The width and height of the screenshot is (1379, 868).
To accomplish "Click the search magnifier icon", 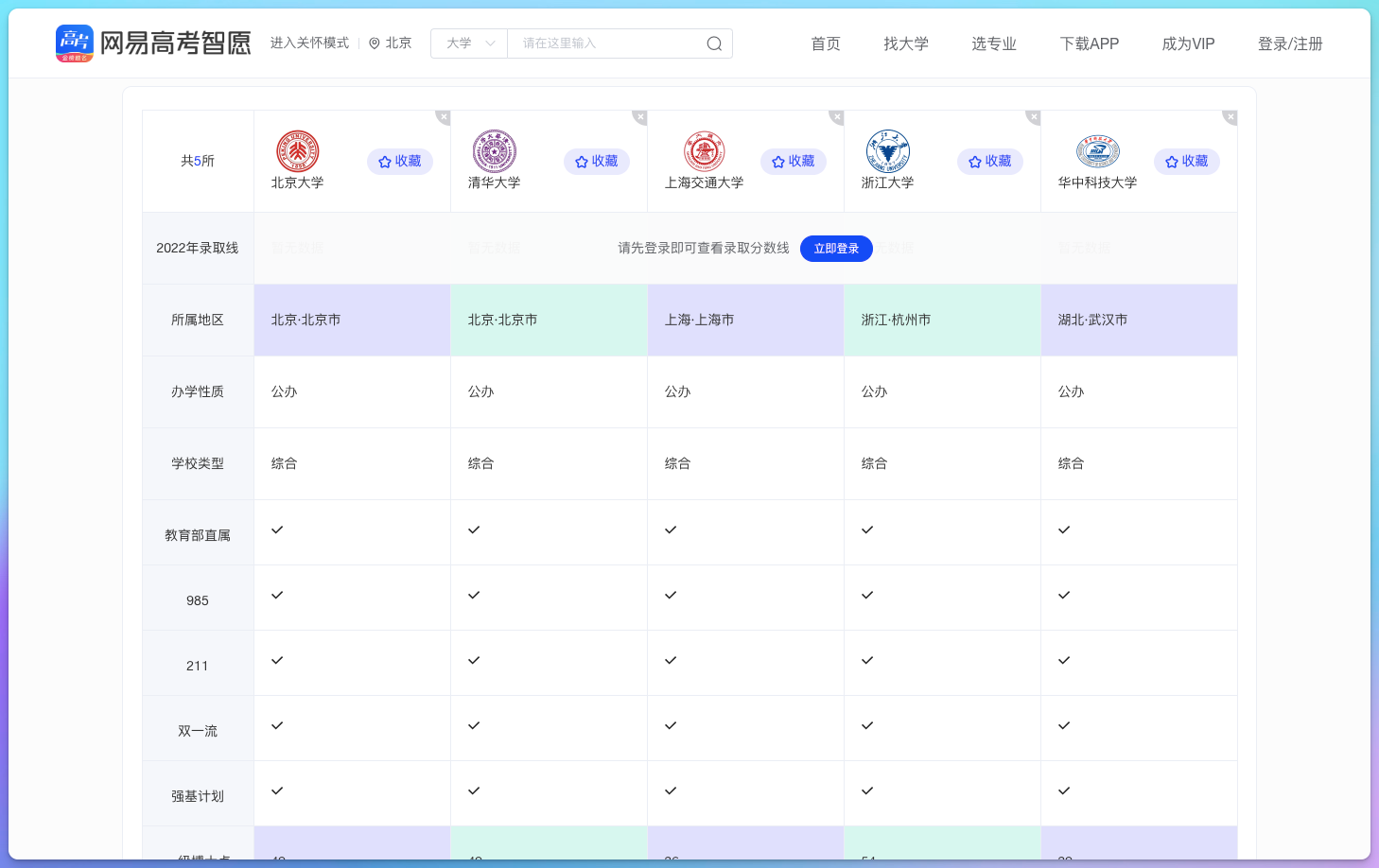I will point(714,43).
